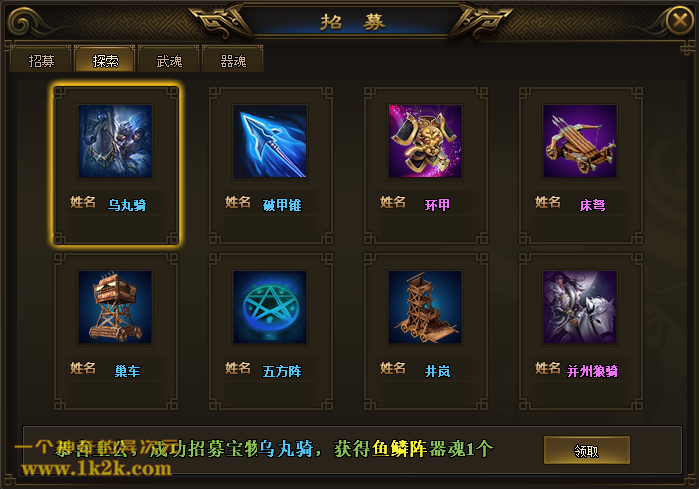Select the 床弩 crossbow cart icon
Image resolution: width=699 pixels, height=489 pixels.
[580, 141]
